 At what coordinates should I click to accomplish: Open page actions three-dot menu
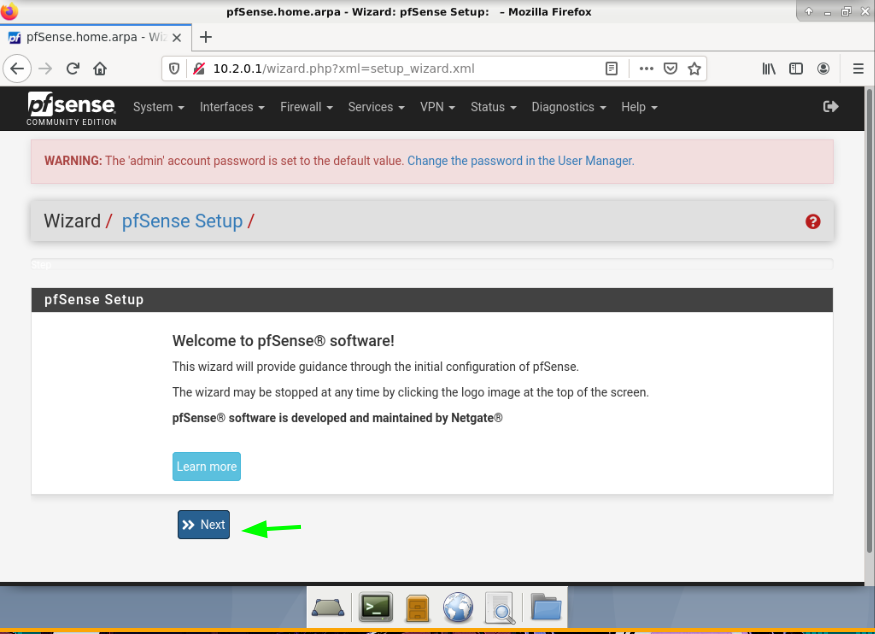pos(646,69)
